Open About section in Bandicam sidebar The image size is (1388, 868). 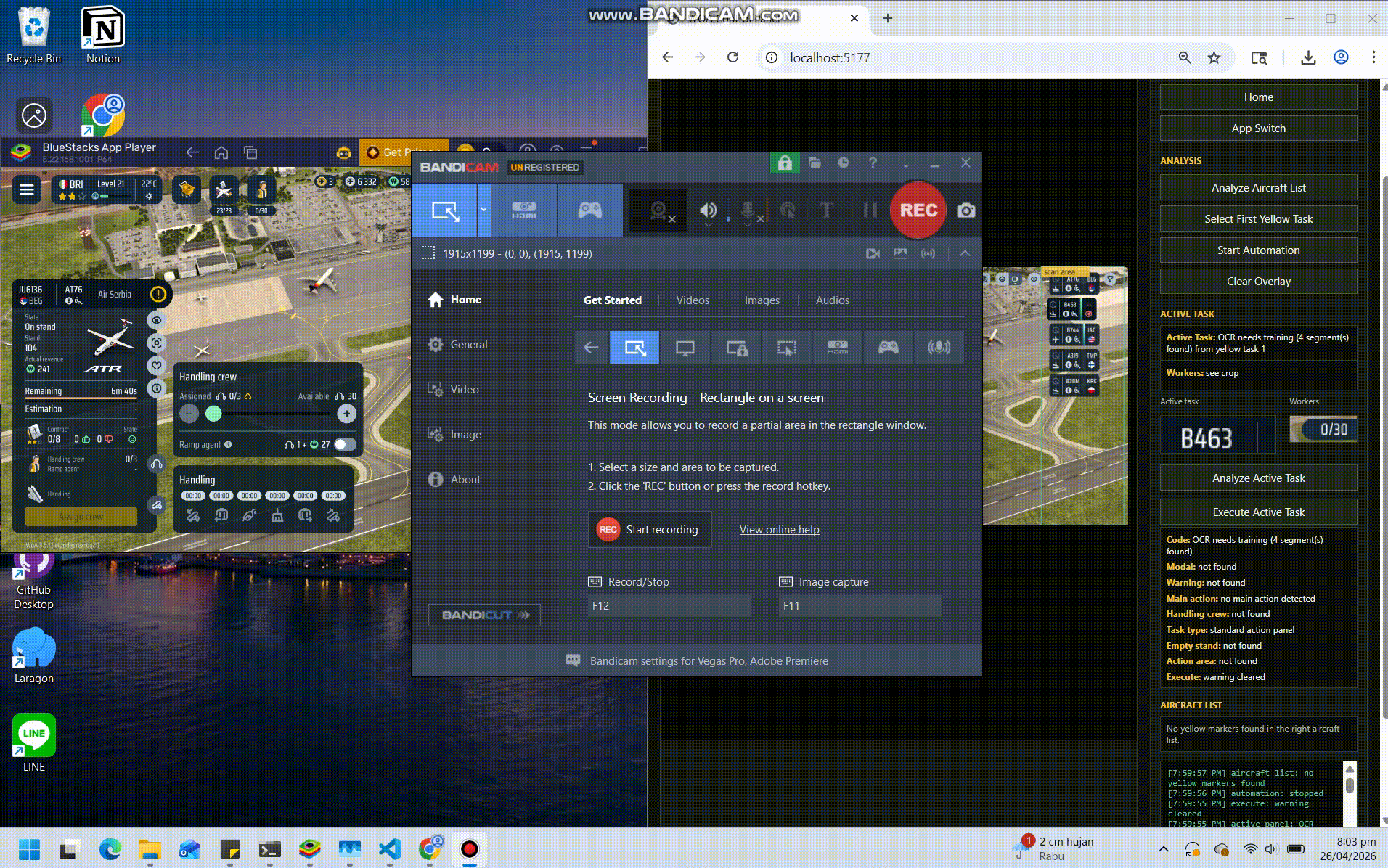(454, 480)
